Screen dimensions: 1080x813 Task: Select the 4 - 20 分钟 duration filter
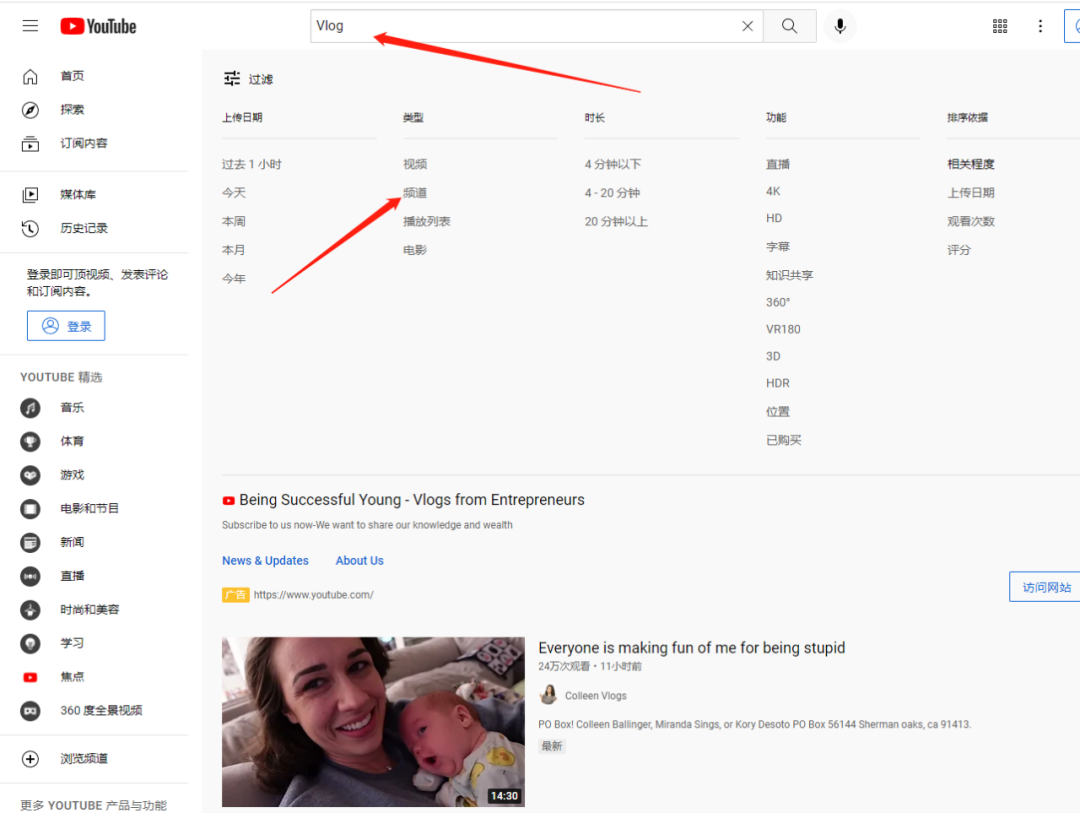pyautogui.click(x=612, y=193)
